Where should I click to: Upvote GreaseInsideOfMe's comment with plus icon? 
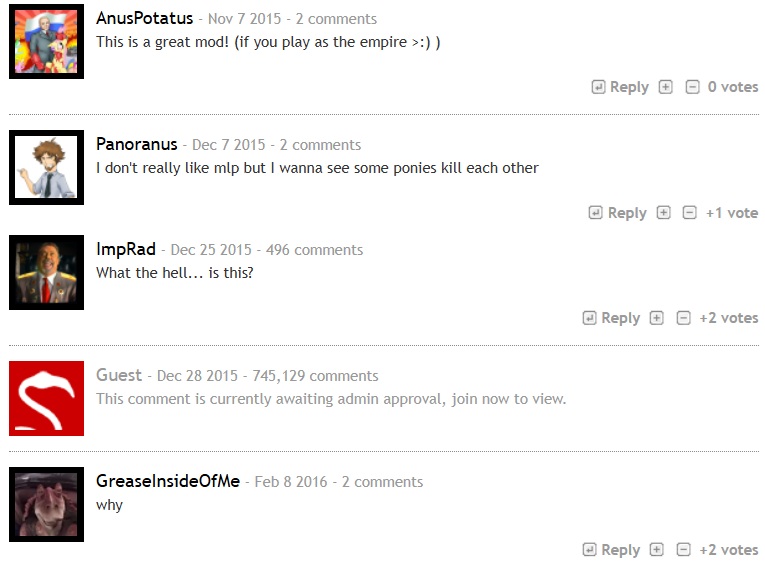(x=657, y=550)
